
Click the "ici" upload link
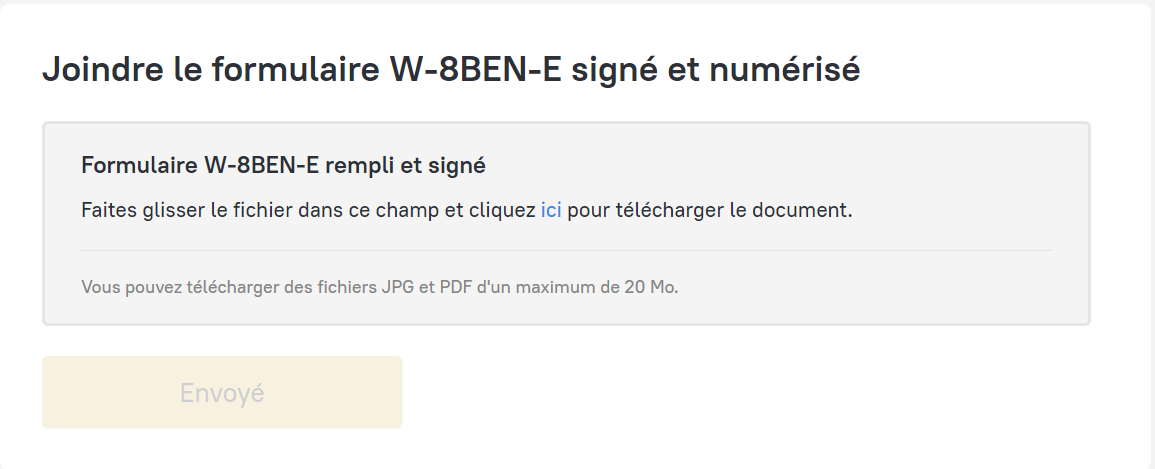click(551, 211)
